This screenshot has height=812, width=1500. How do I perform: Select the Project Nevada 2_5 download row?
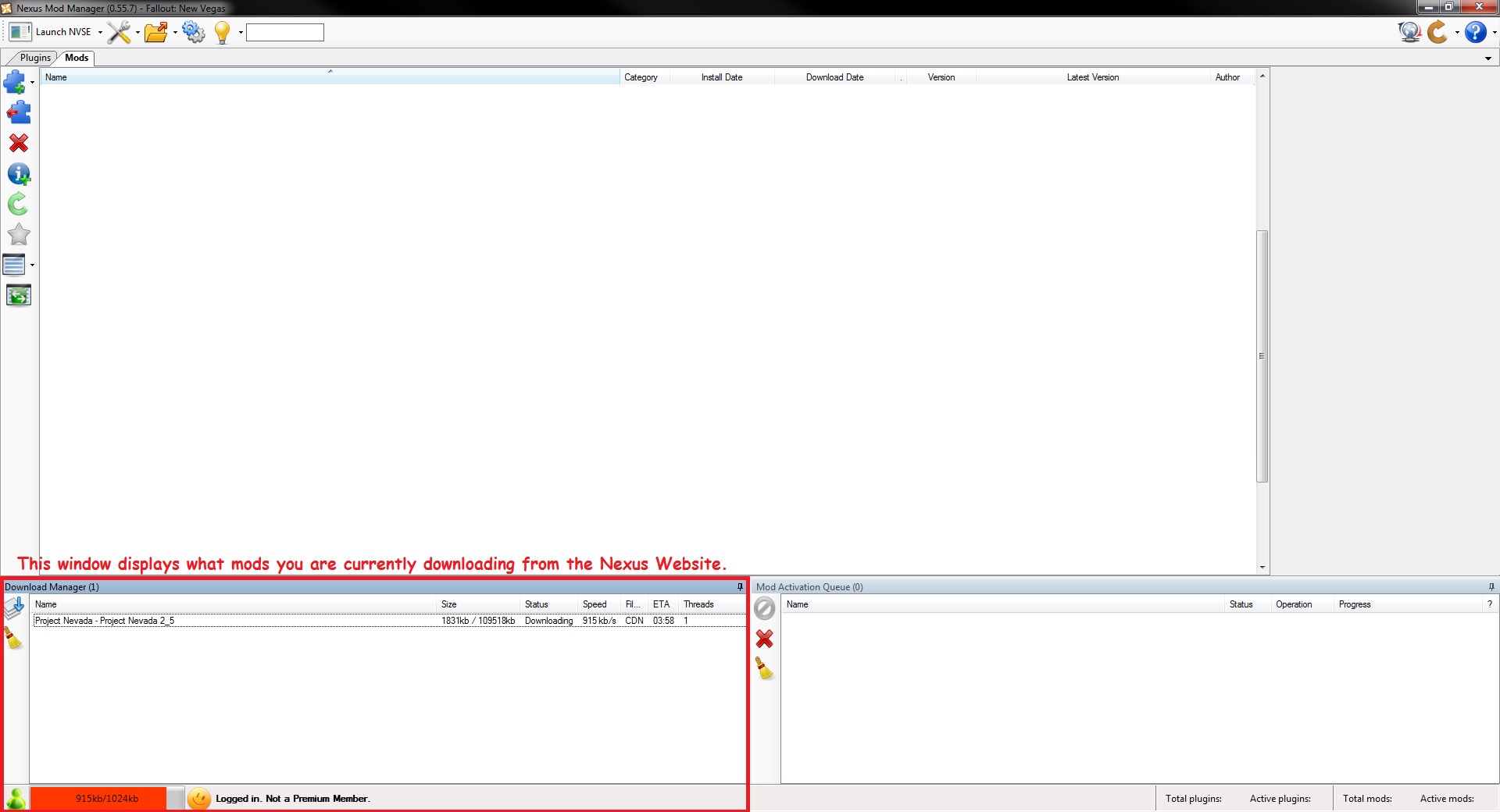388,621
